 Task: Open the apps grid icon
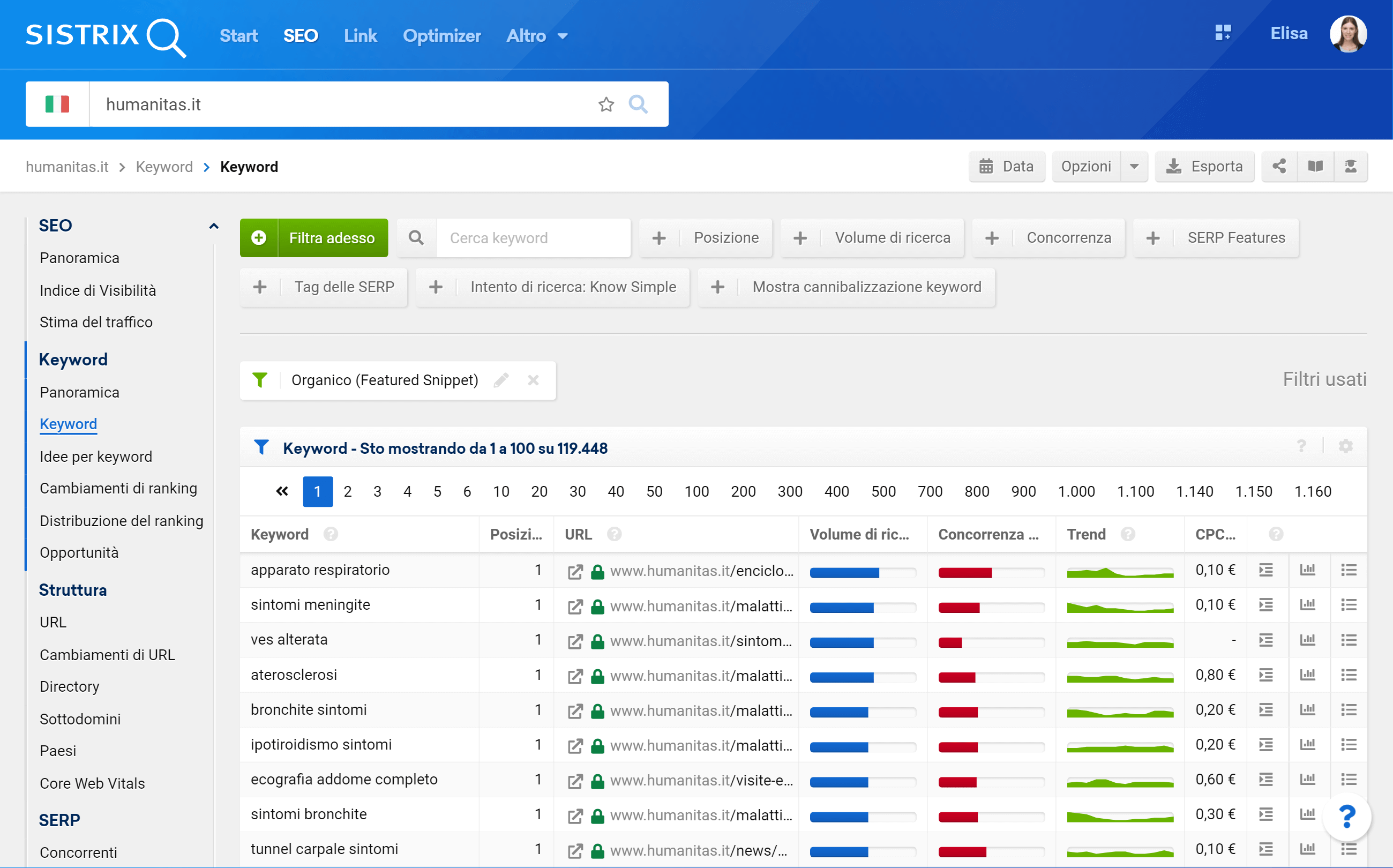tap(1223, 33)
